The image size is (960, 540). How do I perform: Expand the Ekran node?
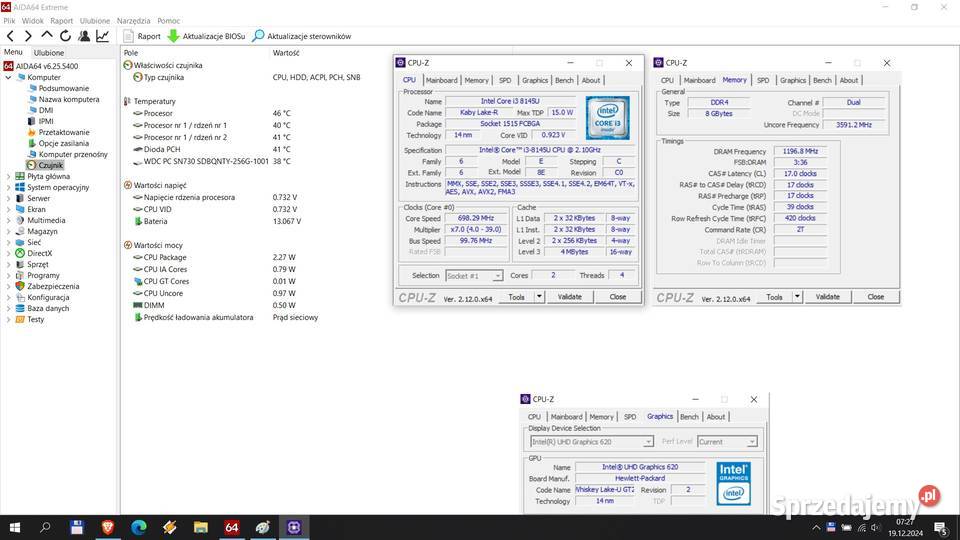coord(8,209)
